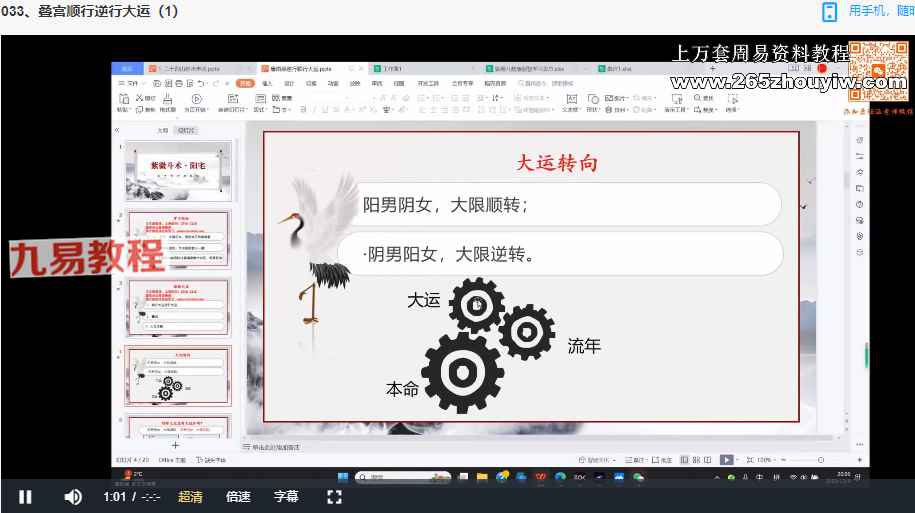Enter fullscreen with the expand icon

335,497
